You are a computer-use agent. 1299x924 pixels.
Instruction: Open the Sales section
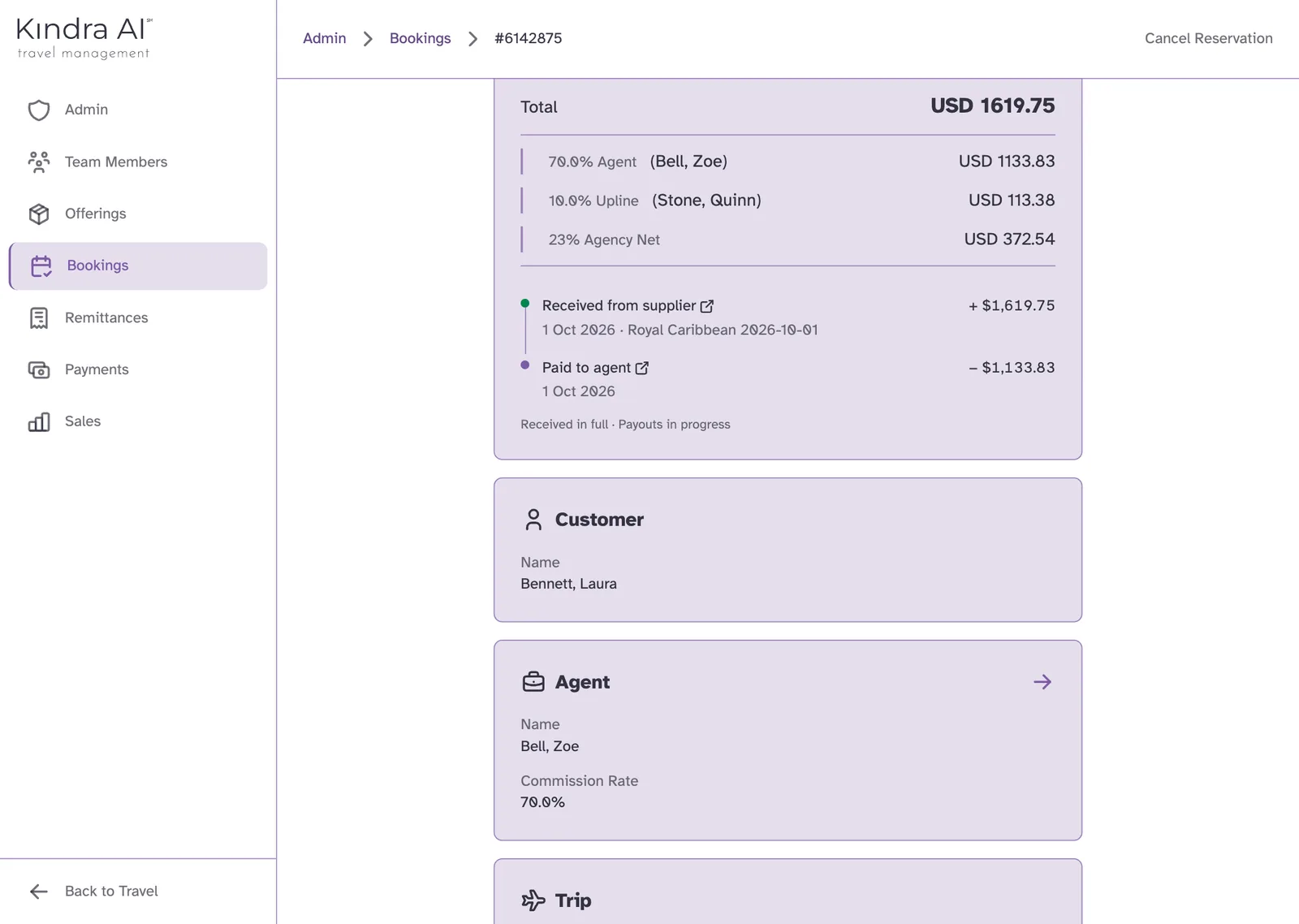138,421
